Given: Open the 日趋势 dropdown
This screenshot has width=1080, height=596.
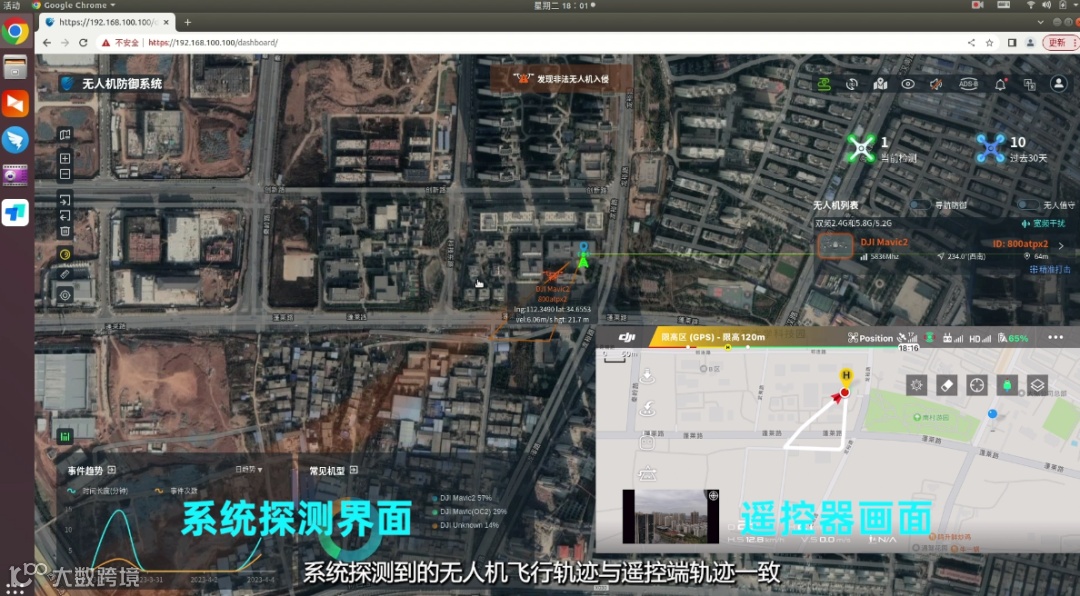Looking at the screenshot, I should click(x=249, y=469).
